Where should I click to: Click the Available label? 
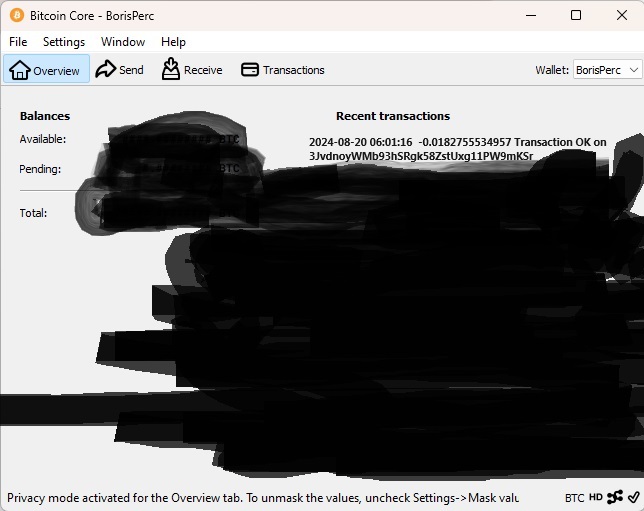[43, 139]
